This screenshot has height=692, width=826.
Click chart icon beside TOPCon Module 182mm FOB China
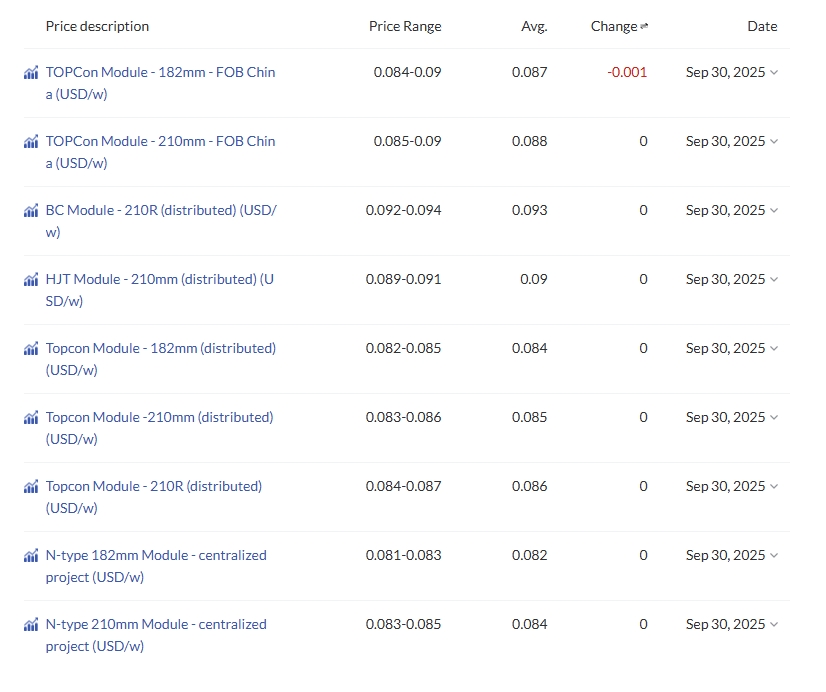click(x=31, y=73)
